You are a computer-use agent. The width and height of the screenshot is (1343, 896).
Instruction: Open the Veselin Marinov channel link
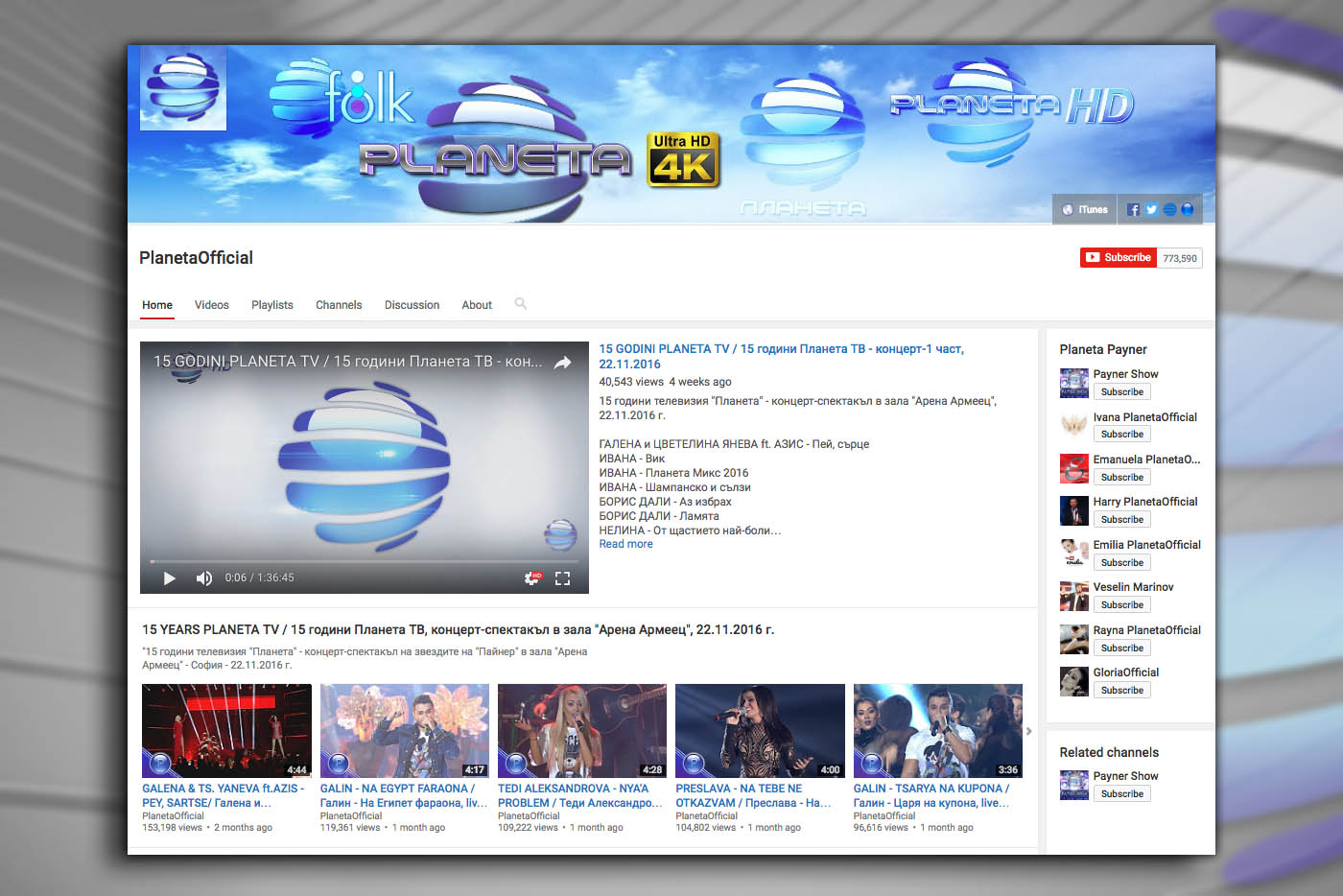1133,587
